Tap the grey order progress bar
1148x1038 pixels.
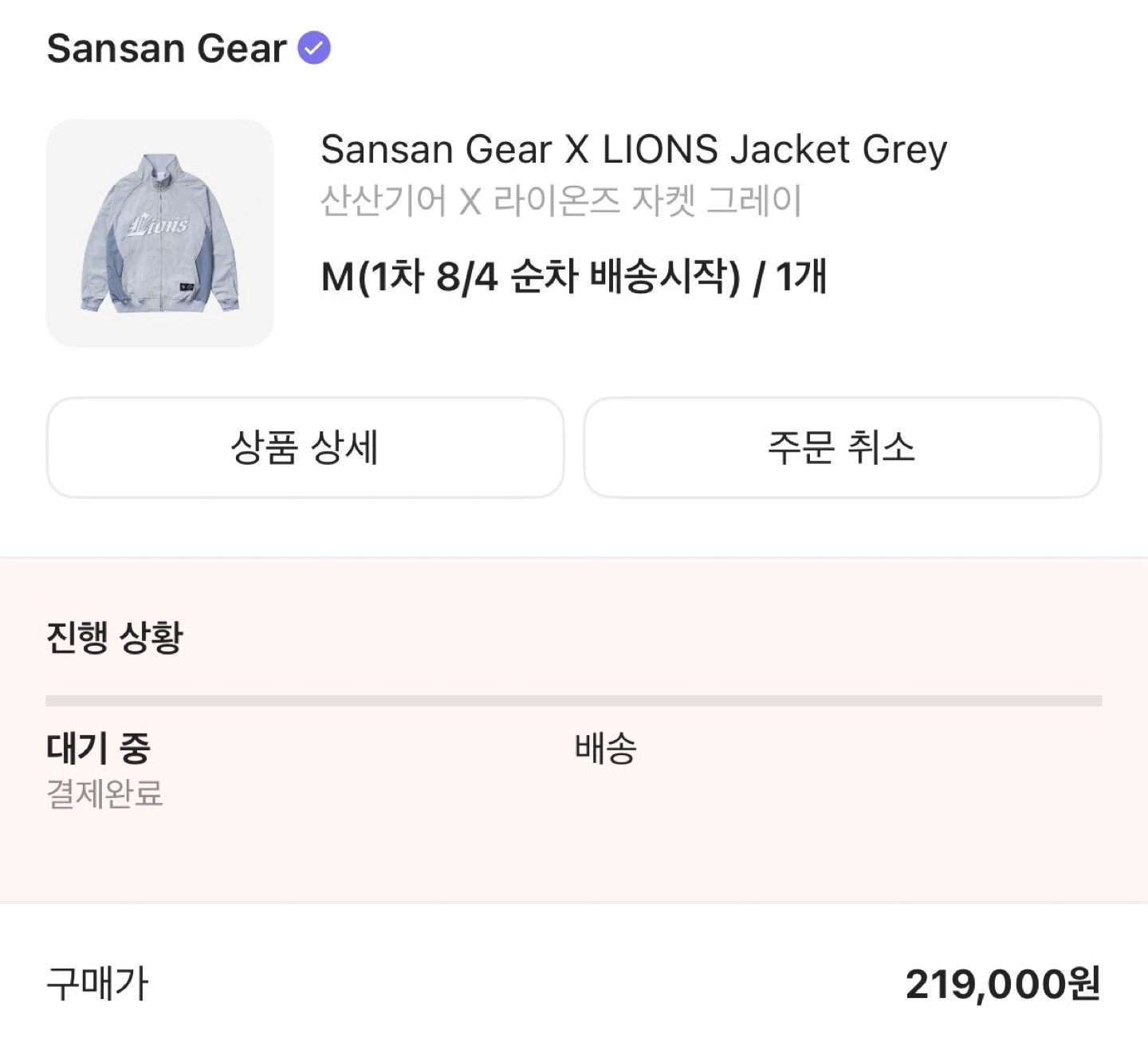tap(574, 701)
